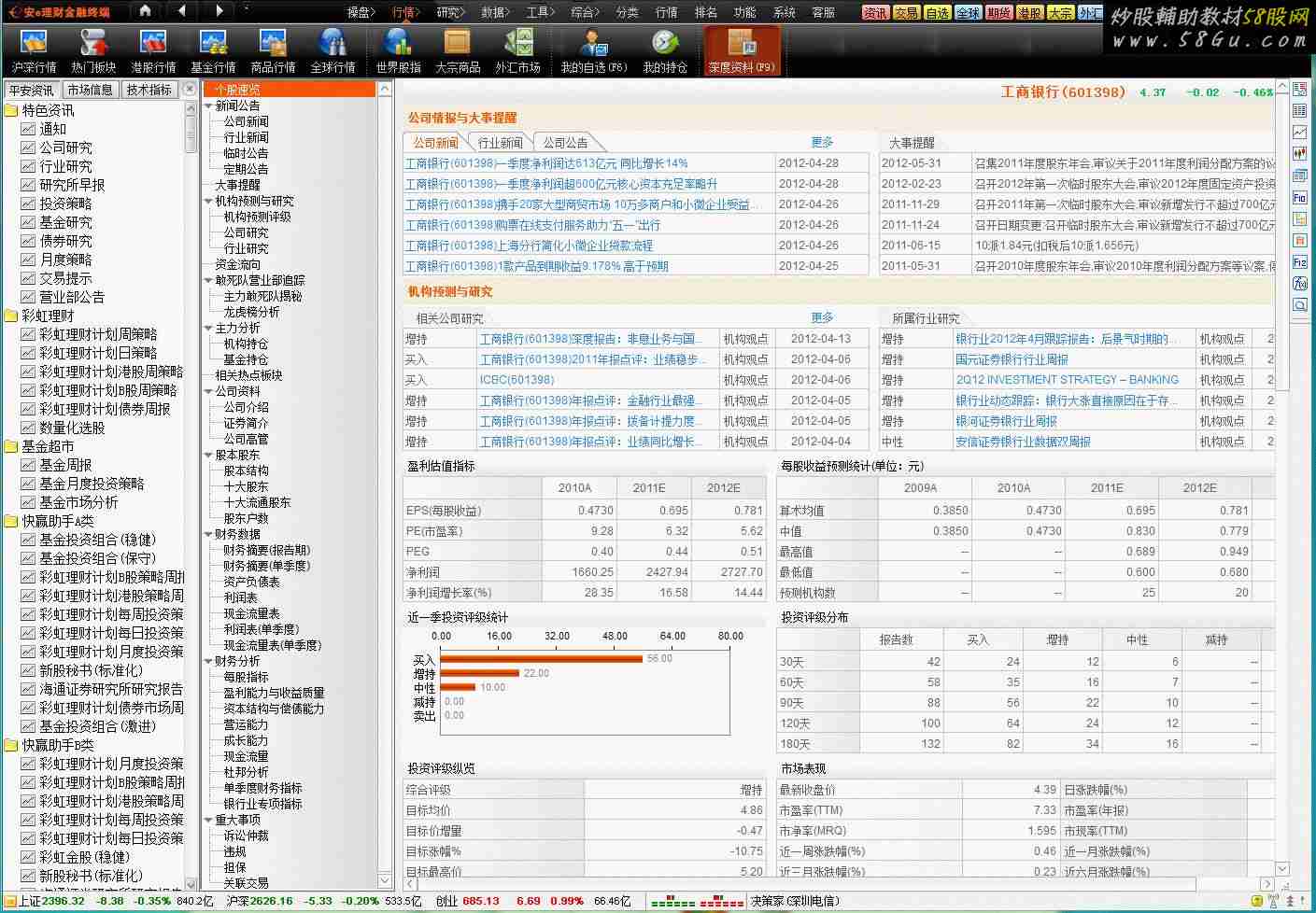This screenshot has height=913, width=1316.
Task: Switch to the 市场信息 tab
Action: [x=90, y=90]
